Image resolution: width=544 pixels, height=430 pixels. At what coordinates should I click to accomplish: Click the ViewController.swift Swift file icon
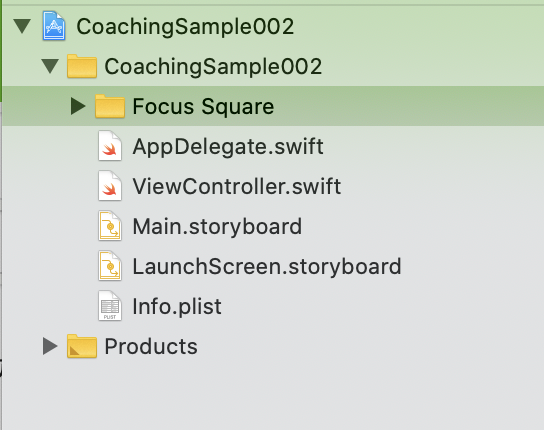[x=110, y=186]
